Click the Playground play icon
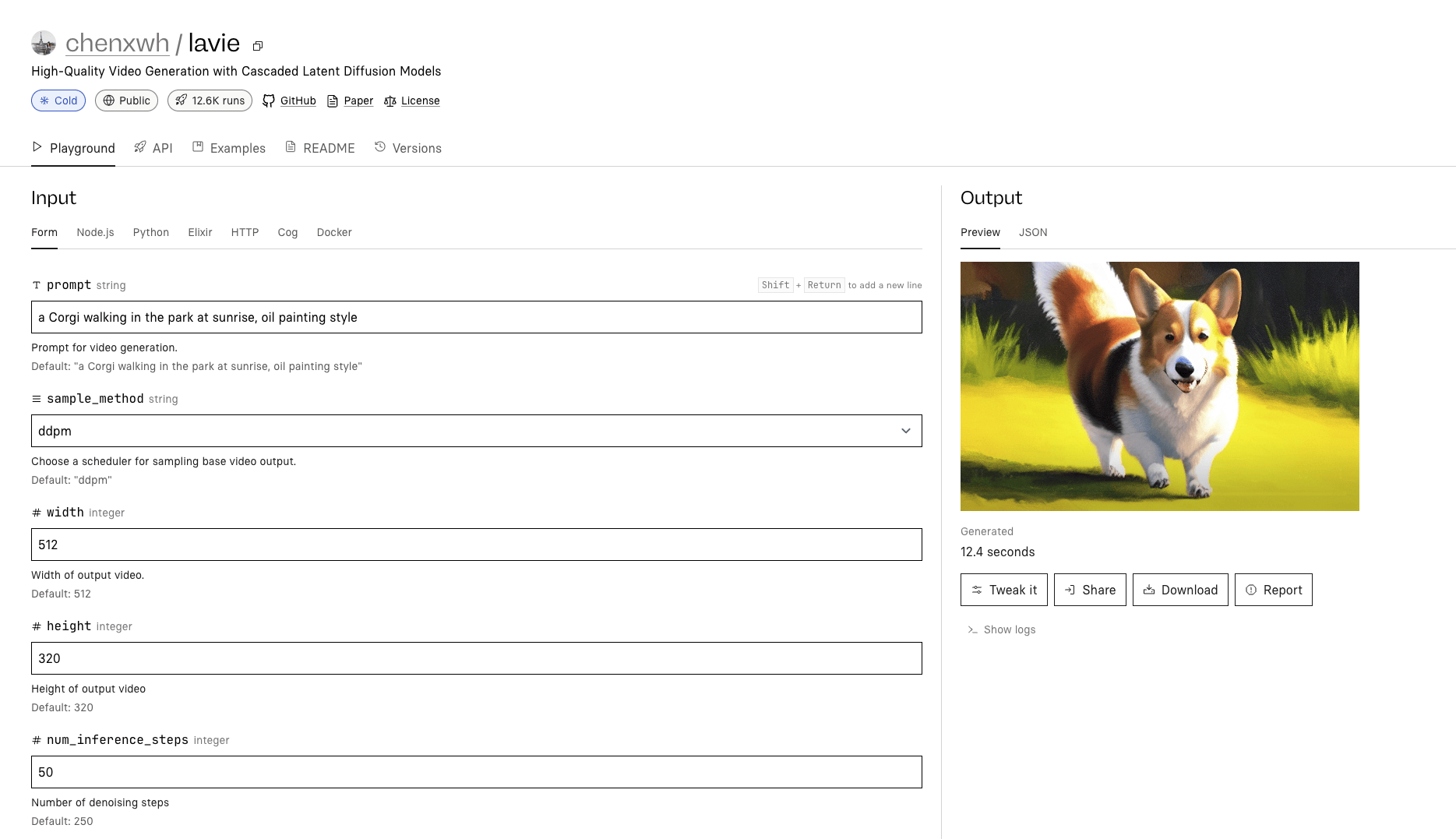This screenshot has height=839, width=1456. (37, 146)
